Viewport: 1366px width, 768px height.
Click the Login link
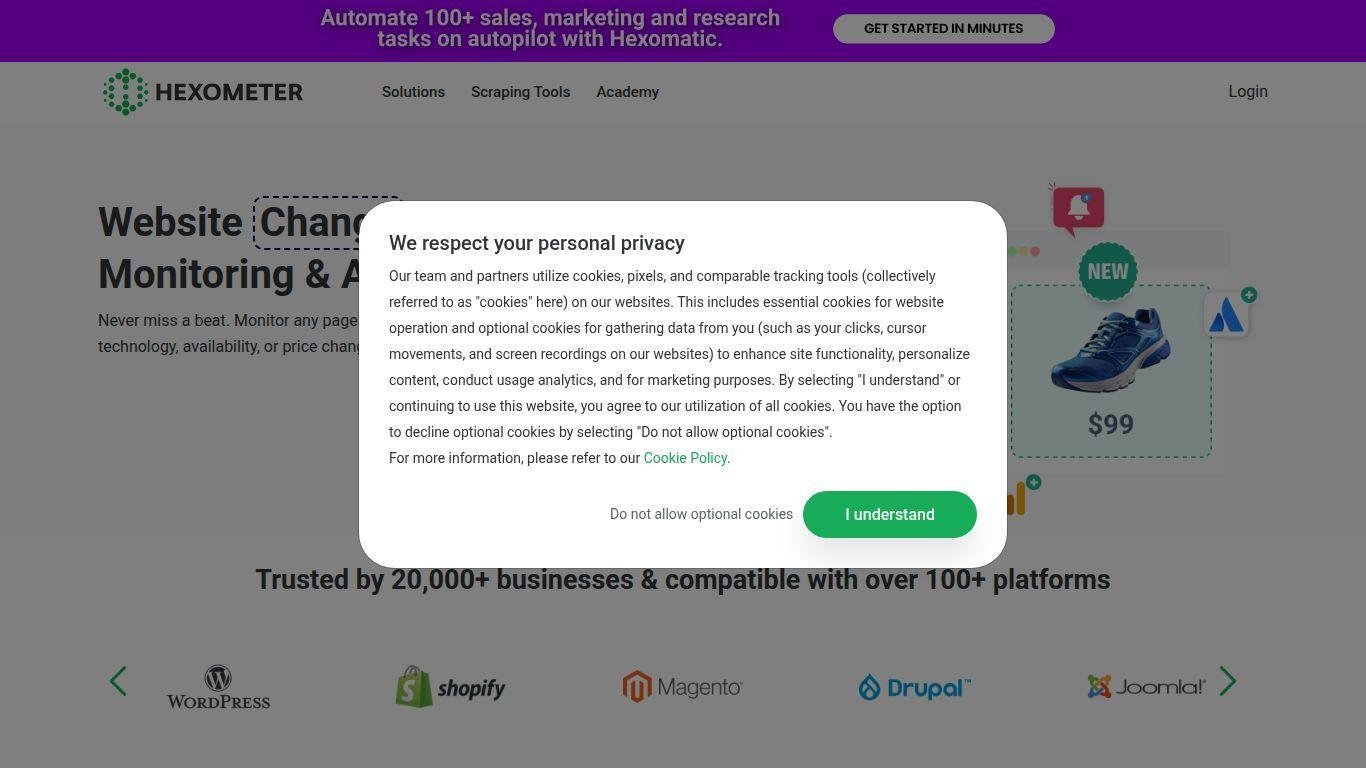1247,92
